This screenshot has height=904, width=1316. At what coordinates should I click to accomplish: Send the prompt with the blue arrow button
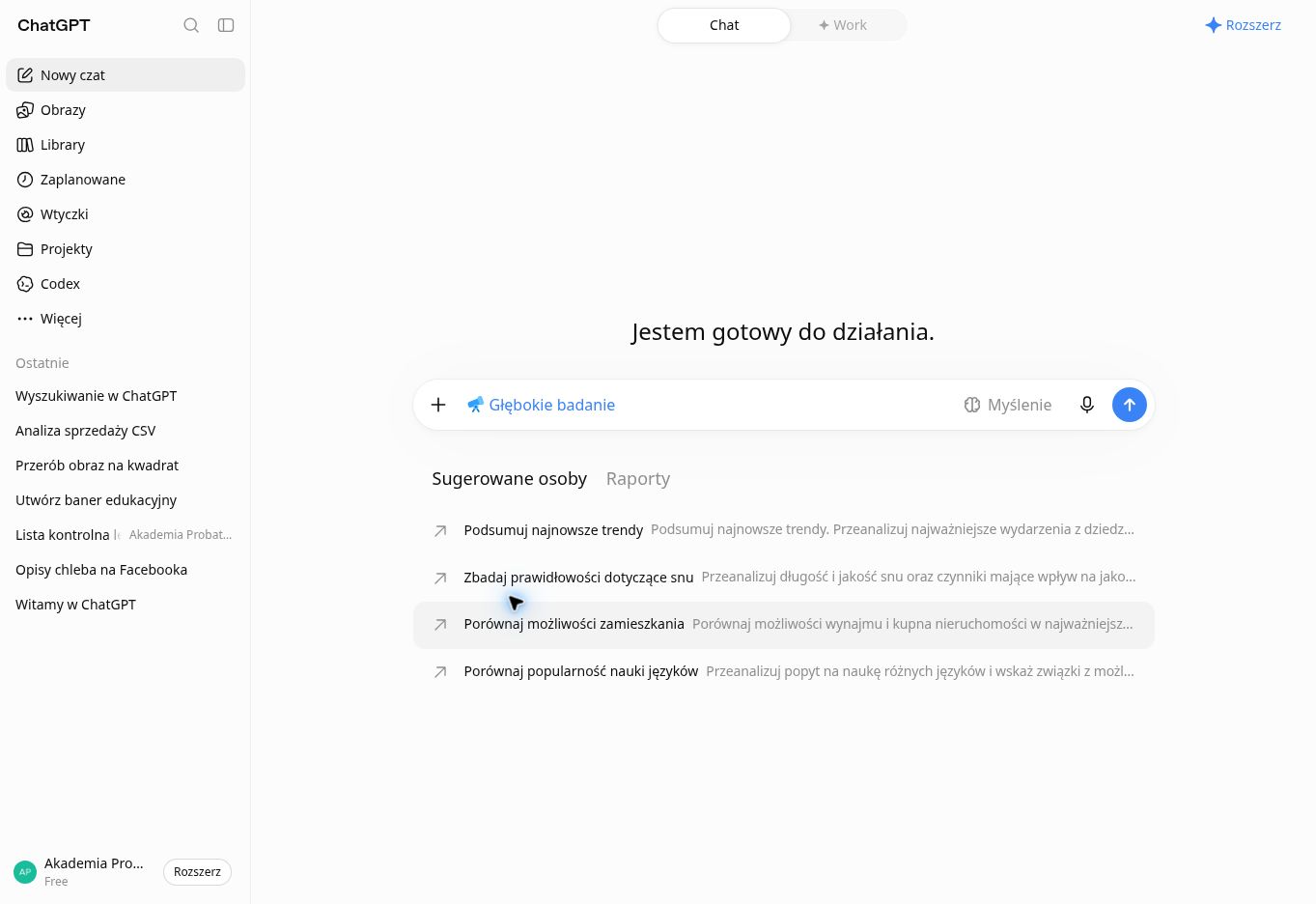(x=1130, y=405)
